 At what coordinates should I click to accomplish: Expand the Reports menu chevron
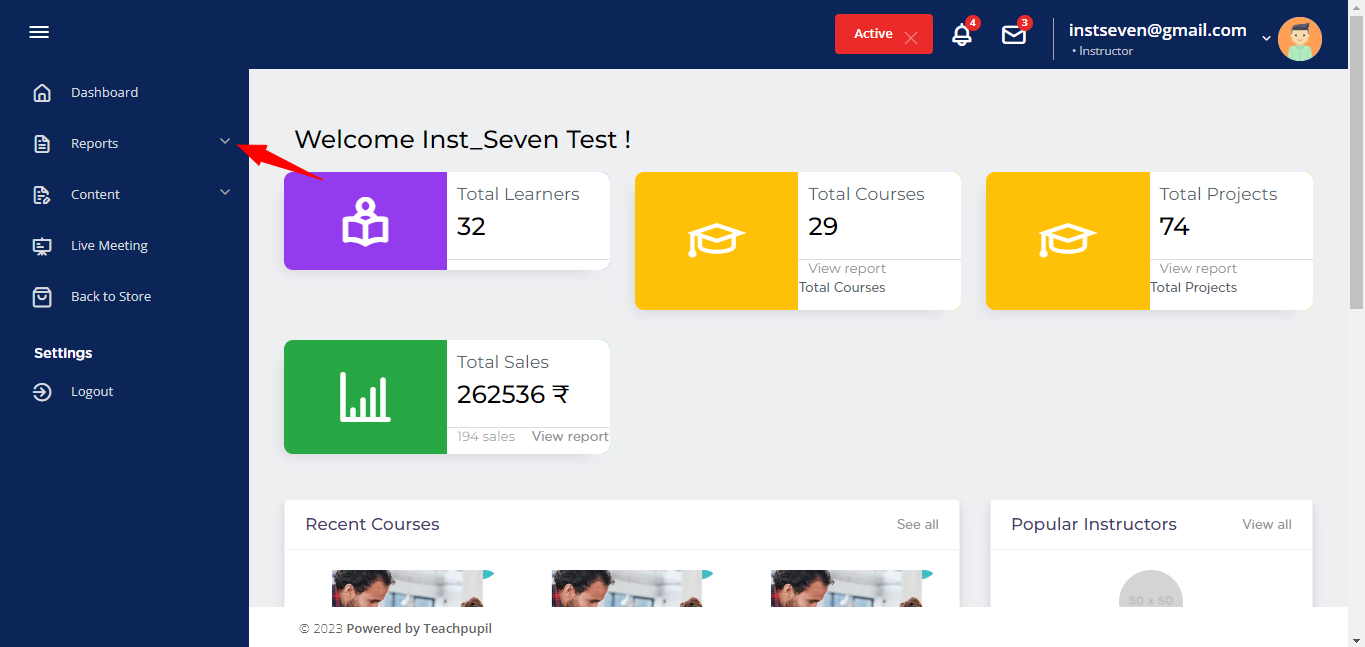225,142
